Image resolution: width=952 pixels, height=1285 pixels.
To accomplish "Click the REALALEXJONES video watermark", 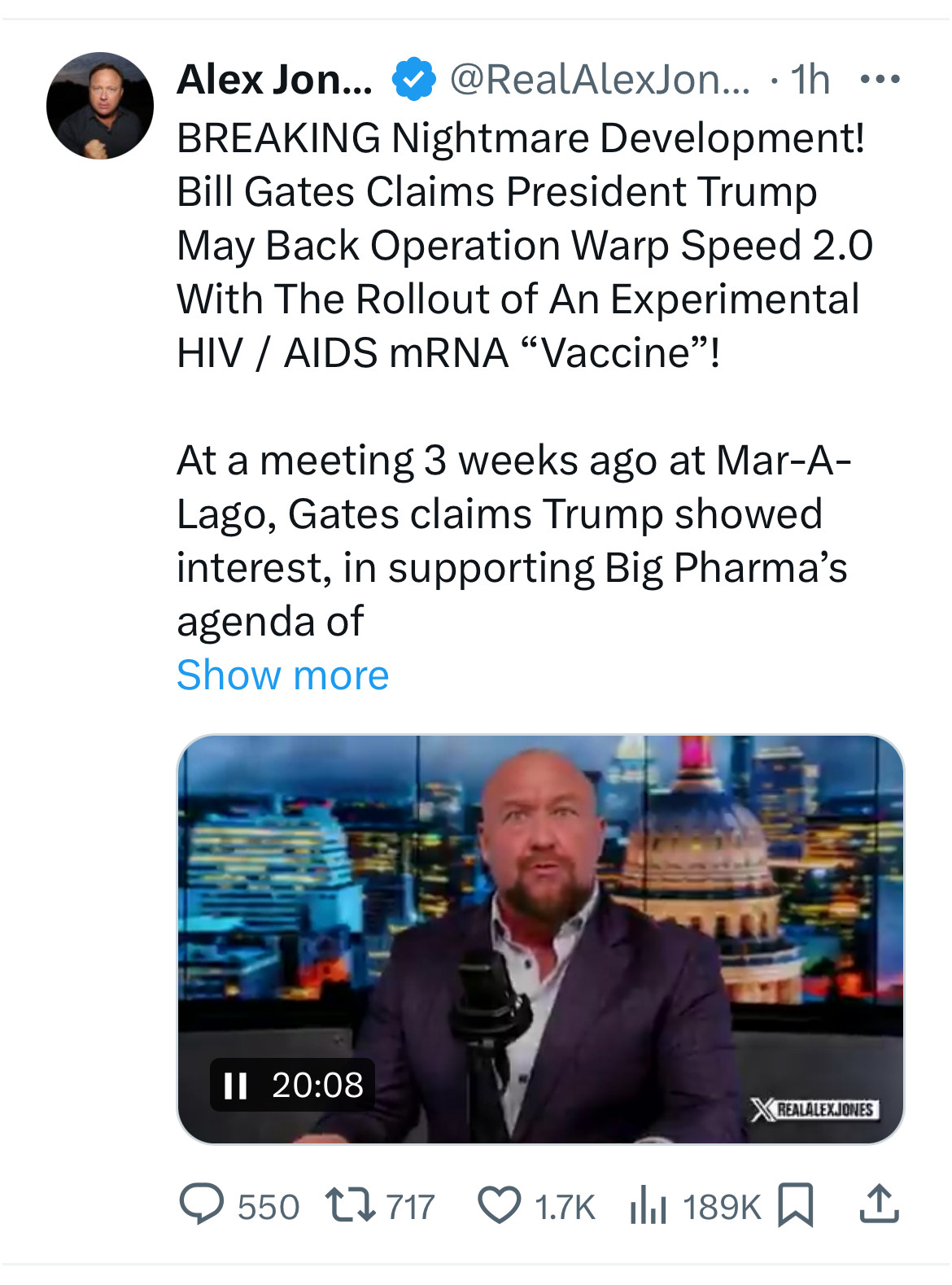I will [x=814, y=1109].
